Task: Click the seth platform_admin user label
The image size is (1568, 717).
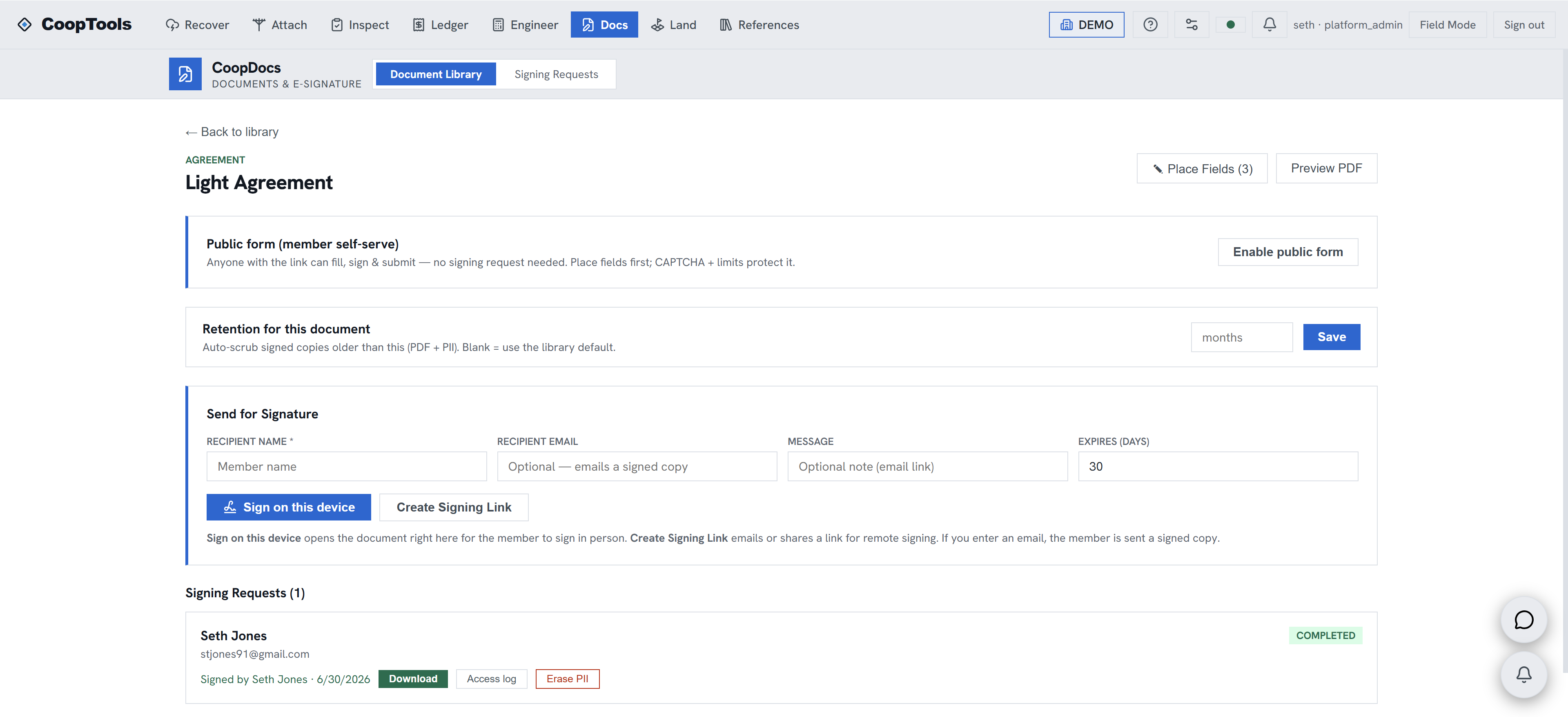Action: pyautogui.click(x=1347, y=25)
